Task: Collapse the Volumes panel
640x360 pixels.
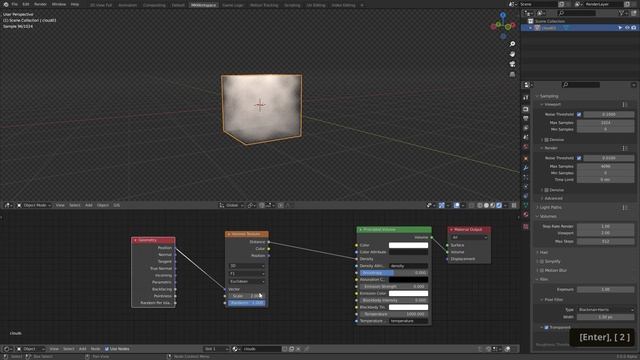Action: [547, 216]
